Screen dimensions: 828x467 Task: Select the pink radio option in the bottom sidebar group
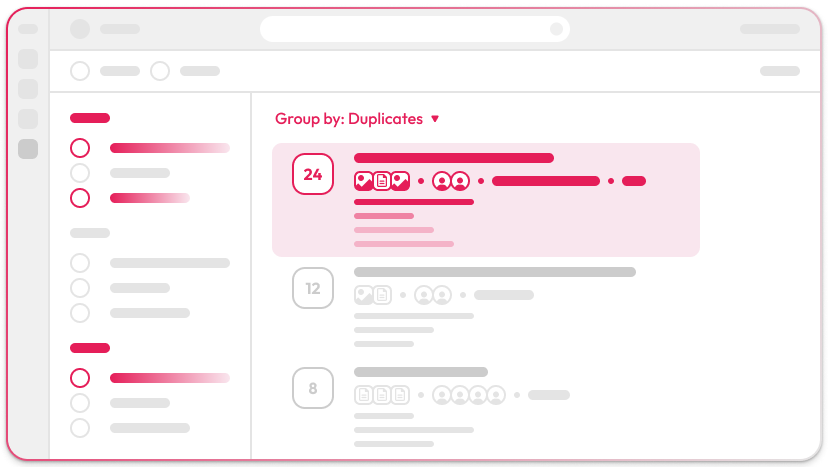pyautogui.click(x=80, y=378)
